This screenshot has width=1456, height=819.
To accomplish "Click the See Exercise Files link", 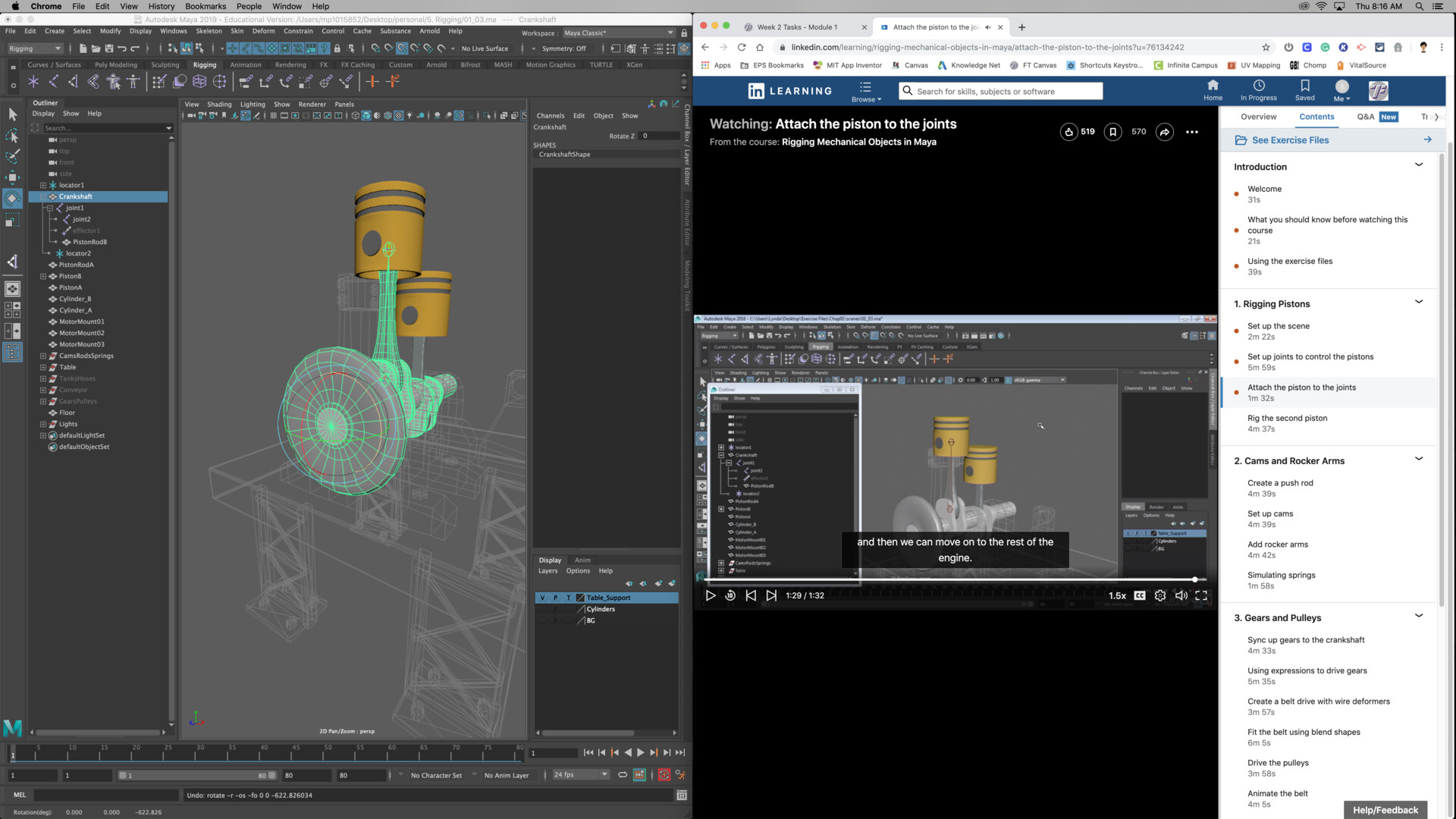I will (x=1290, y=140).
